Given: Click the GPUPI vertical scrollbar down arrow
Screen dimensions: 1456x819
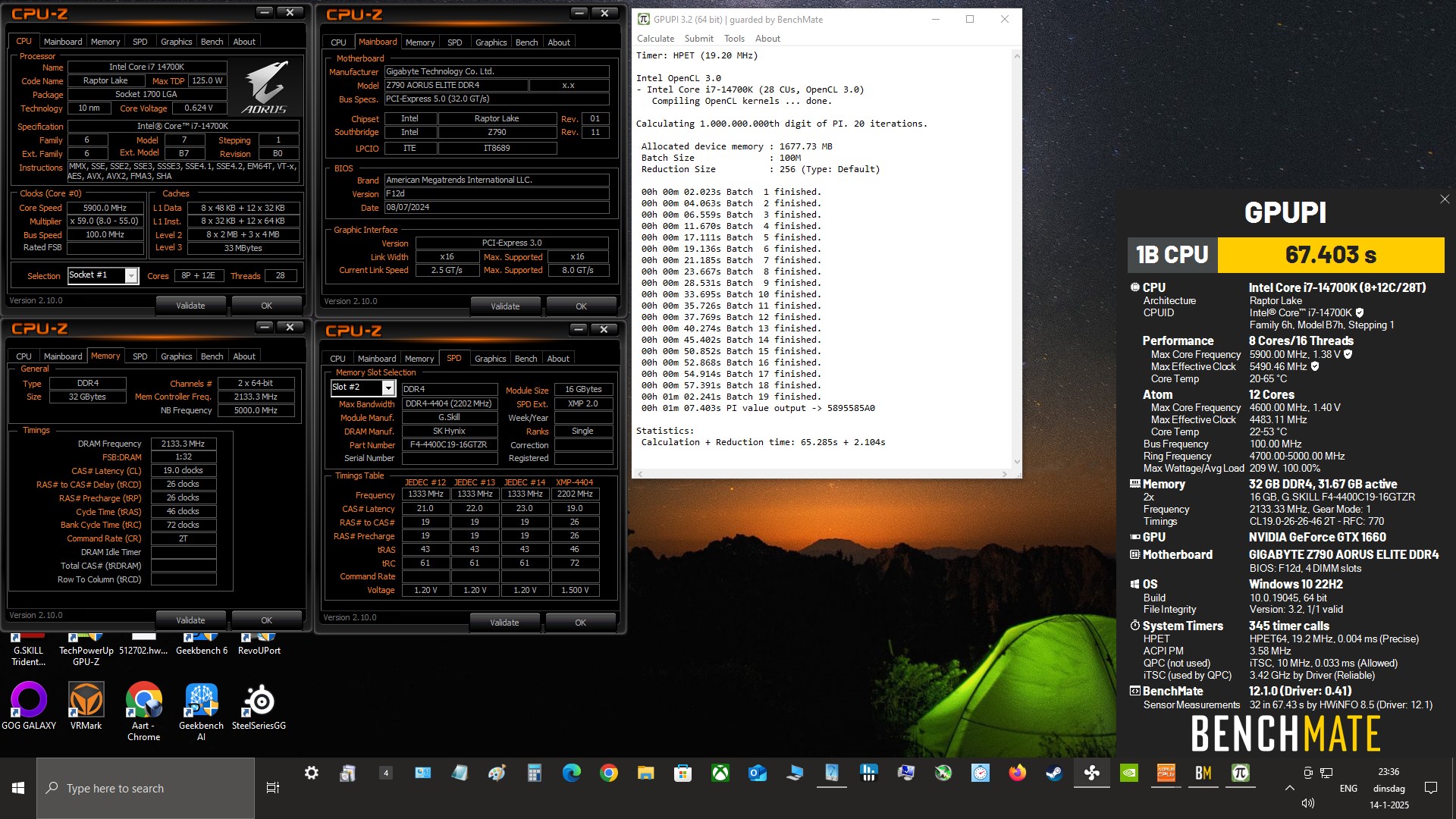Looking at the screenshot, I should point(1017,461).
